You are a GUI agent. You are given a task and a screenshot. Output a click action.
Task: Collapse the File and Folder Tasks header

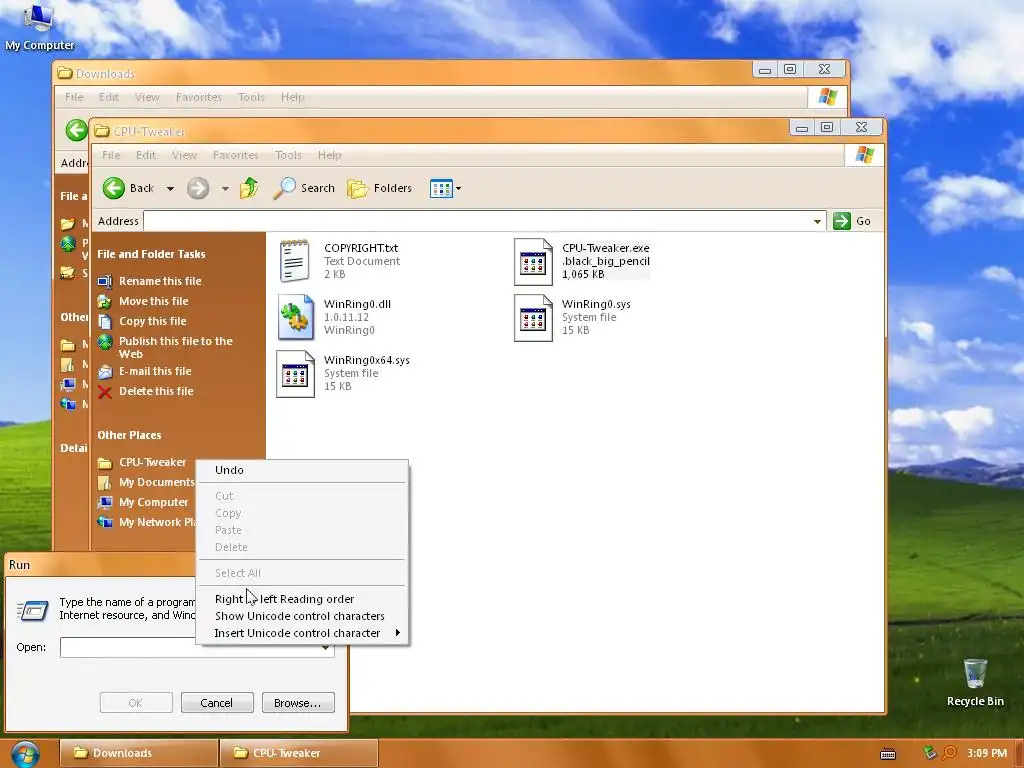pyautogui.click(x=151, y=254)
